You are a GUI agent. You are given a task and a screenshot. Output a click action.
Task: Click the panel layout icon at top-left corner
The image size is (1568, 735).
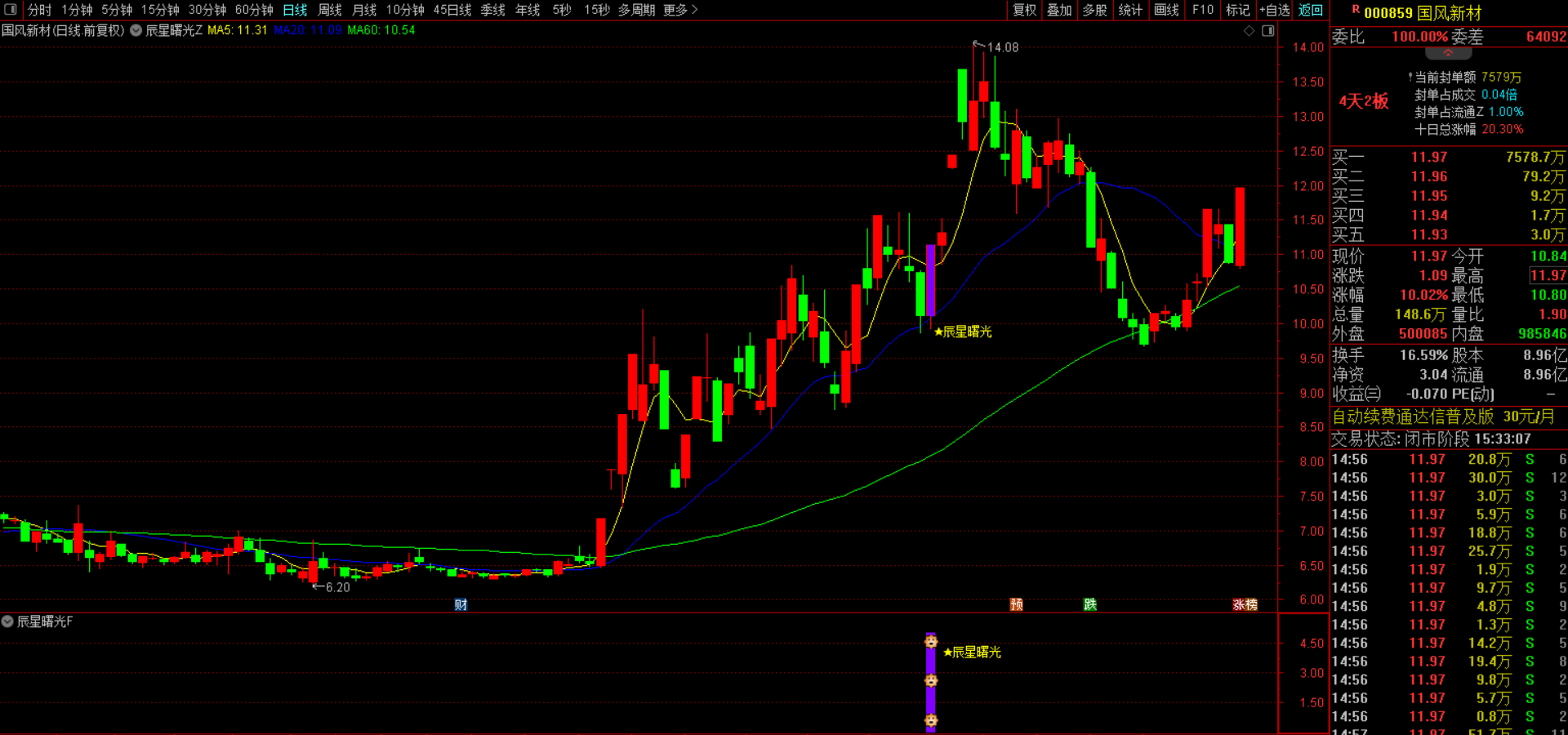(11, 10)
